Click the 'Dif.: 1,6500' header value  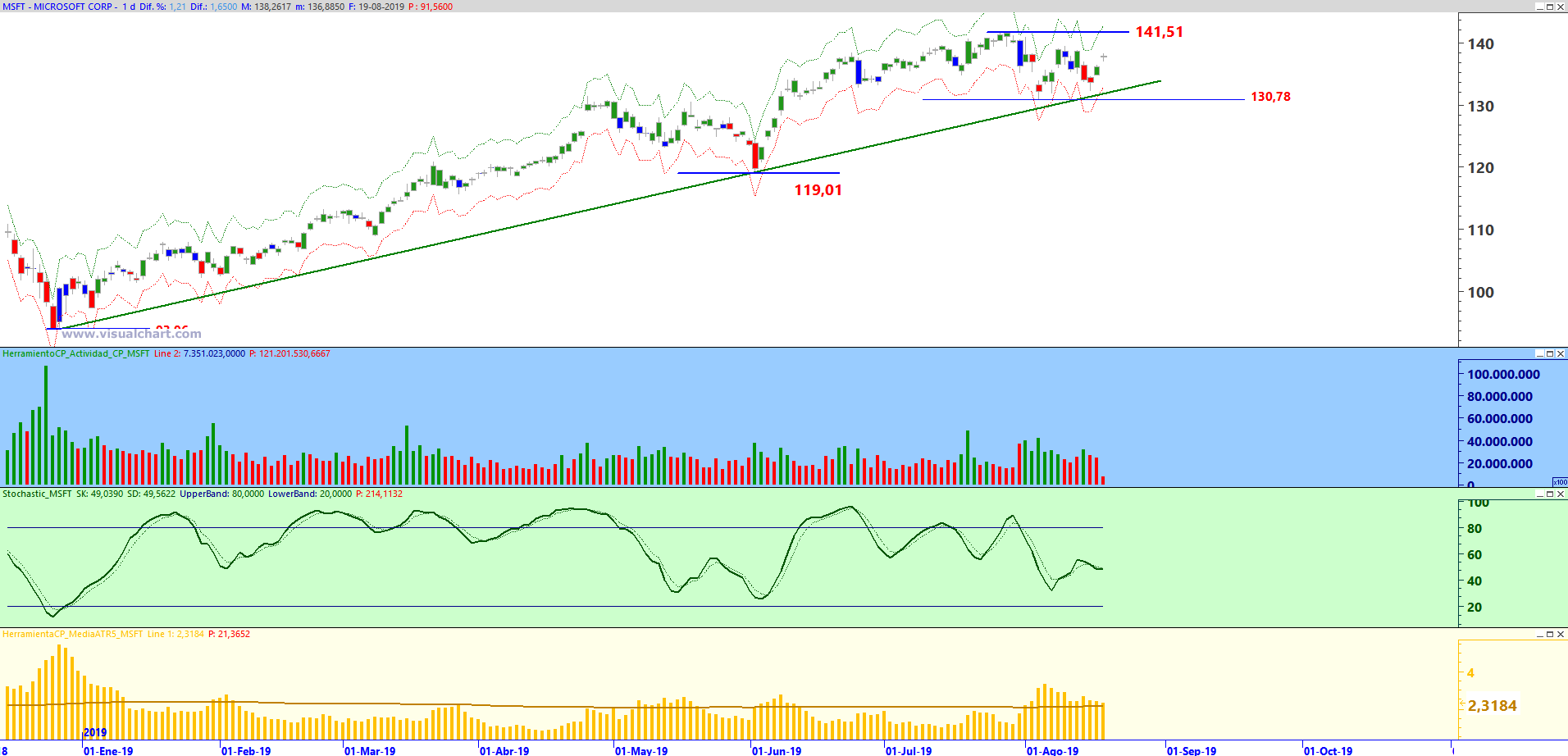[214, 7]
